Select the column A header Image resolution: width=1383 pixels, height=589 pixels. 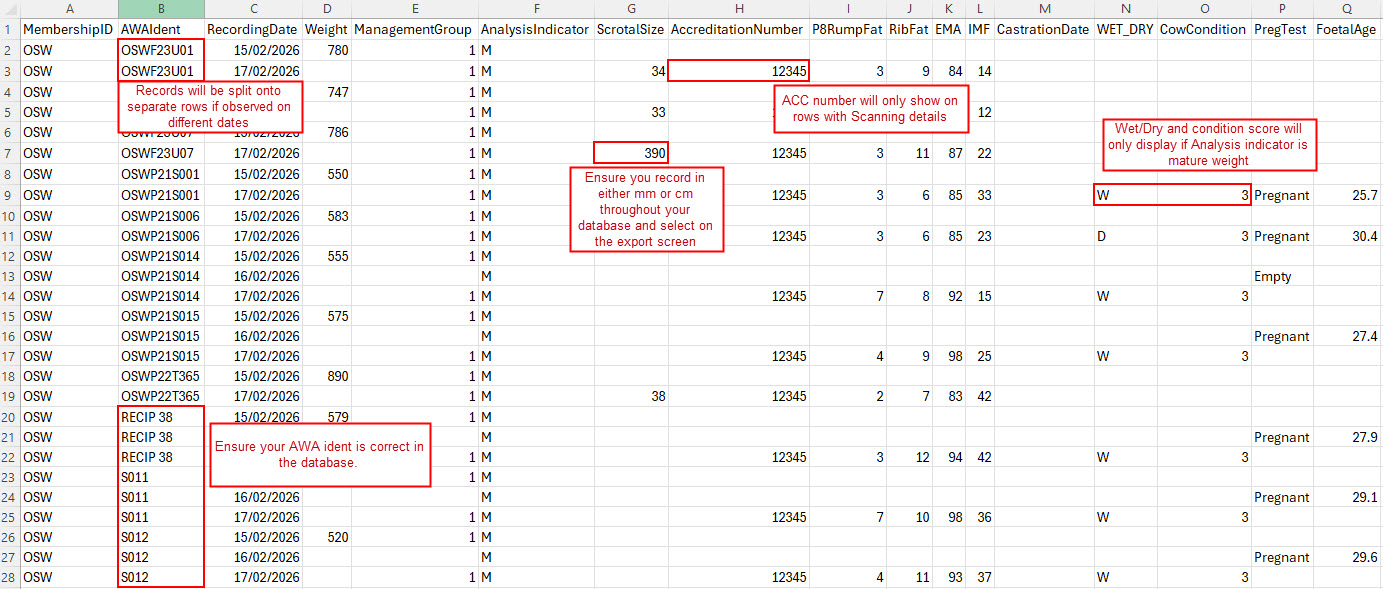click(68, 9)
